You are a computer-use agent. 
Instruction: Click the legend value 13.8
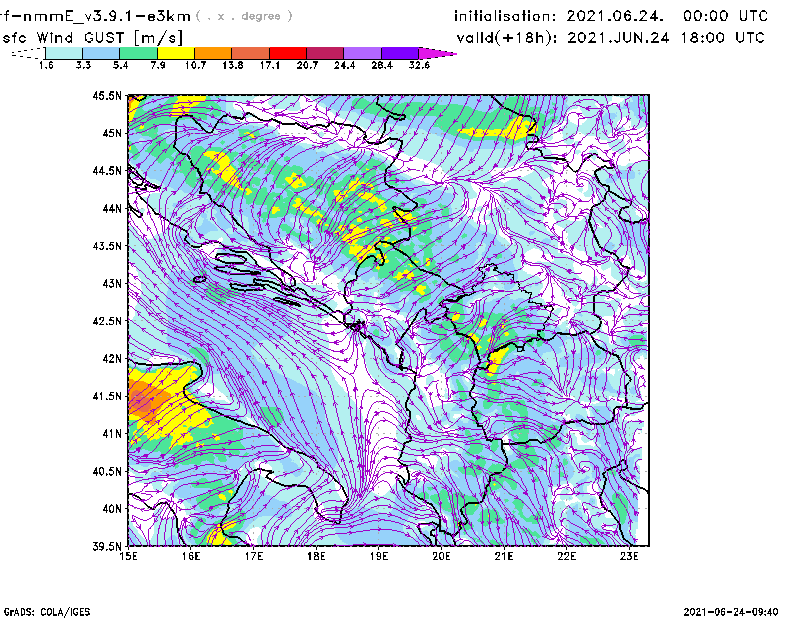[233, 65]
